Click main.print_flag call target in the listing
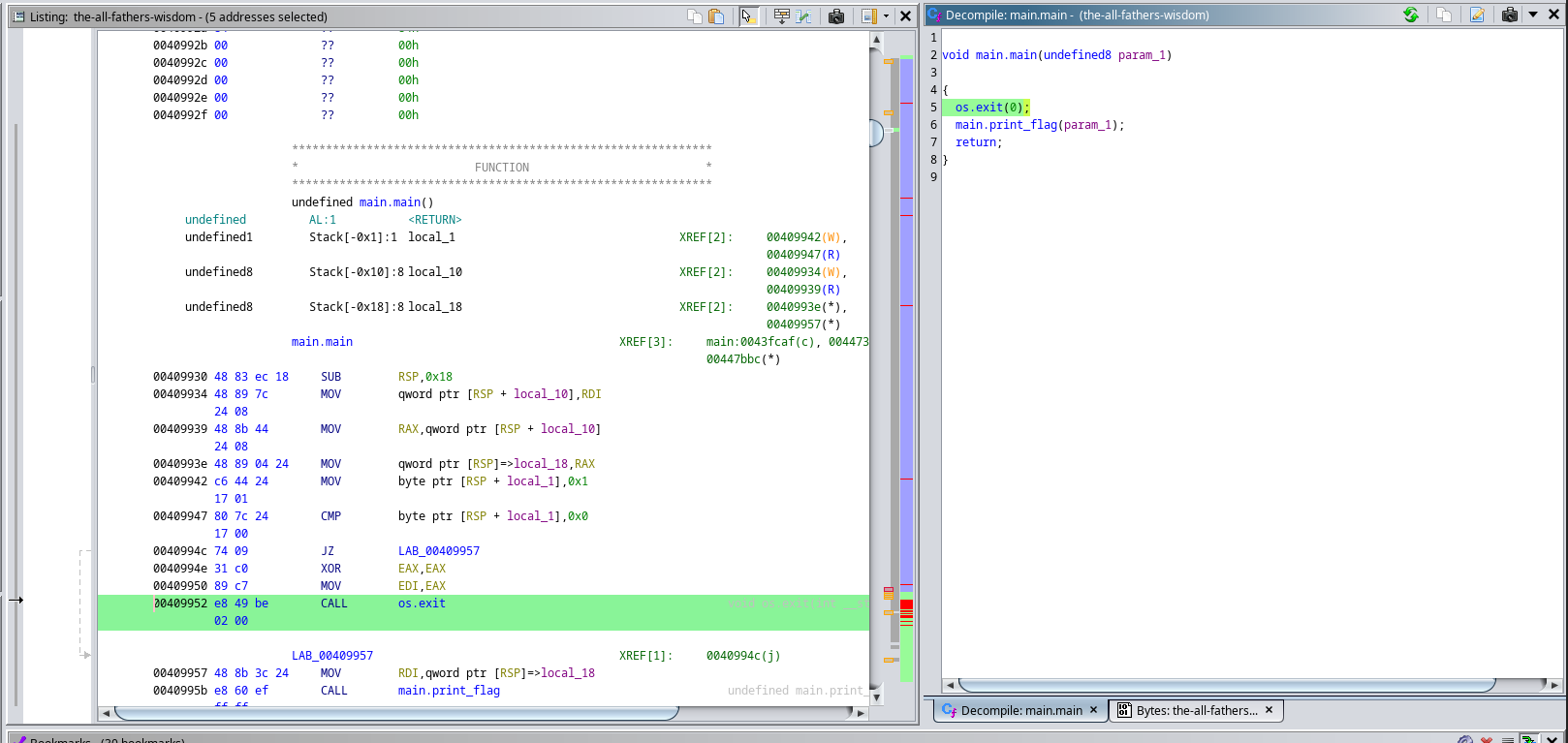 449,691
